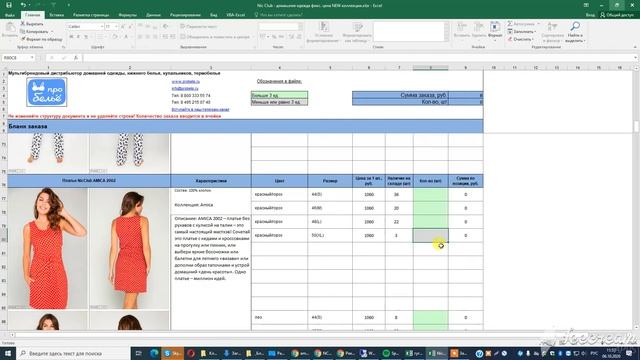Expand the formula bar with arrow
Viewport: 640px width, 360px height.
tap(636, 58)
